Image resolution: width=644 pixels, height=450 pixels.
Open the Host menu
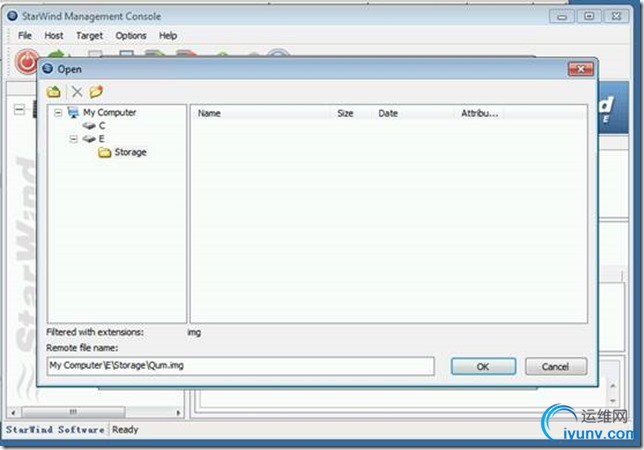tap(54, 36)
